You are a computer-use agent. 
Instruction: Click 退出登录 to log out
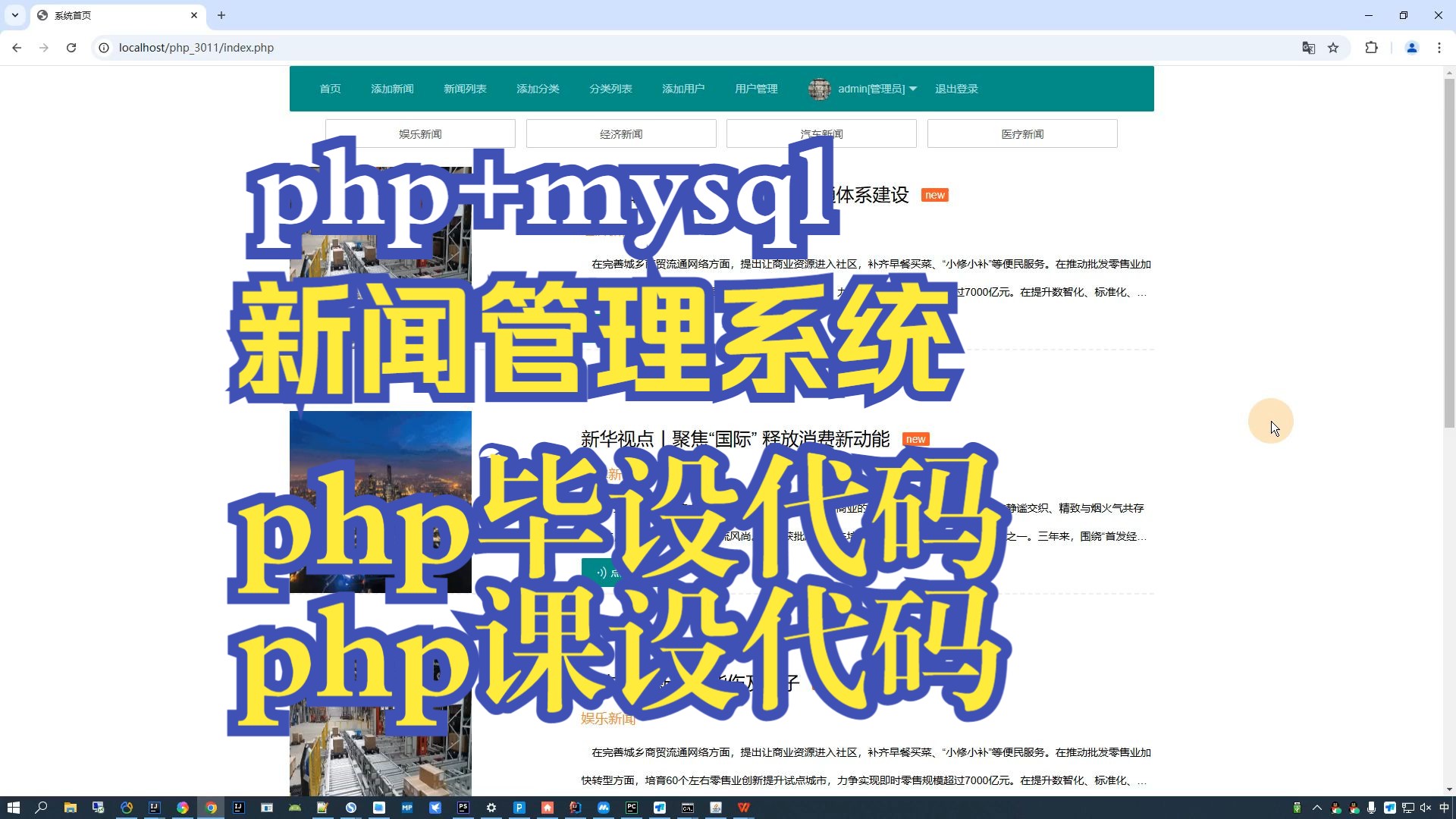click(x=956, y=89)
